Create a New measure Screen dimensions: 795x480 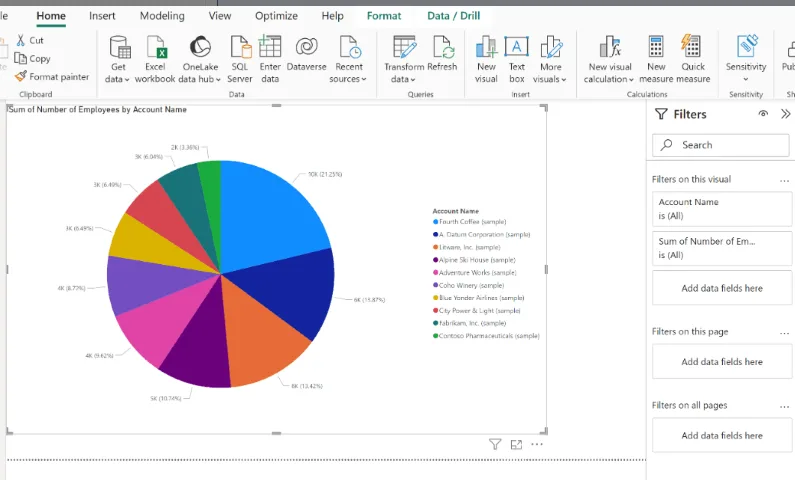[x=656, y=59]
